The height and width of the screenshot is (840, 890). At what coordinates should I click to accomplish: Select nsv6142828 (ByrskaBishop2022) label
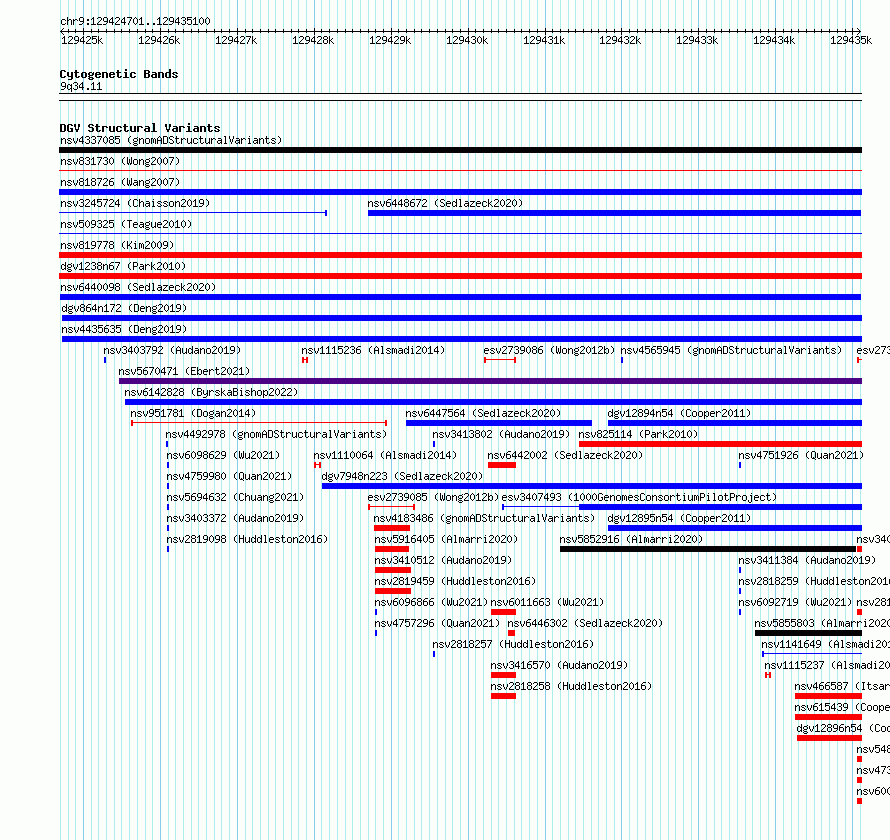click(211, 392)
